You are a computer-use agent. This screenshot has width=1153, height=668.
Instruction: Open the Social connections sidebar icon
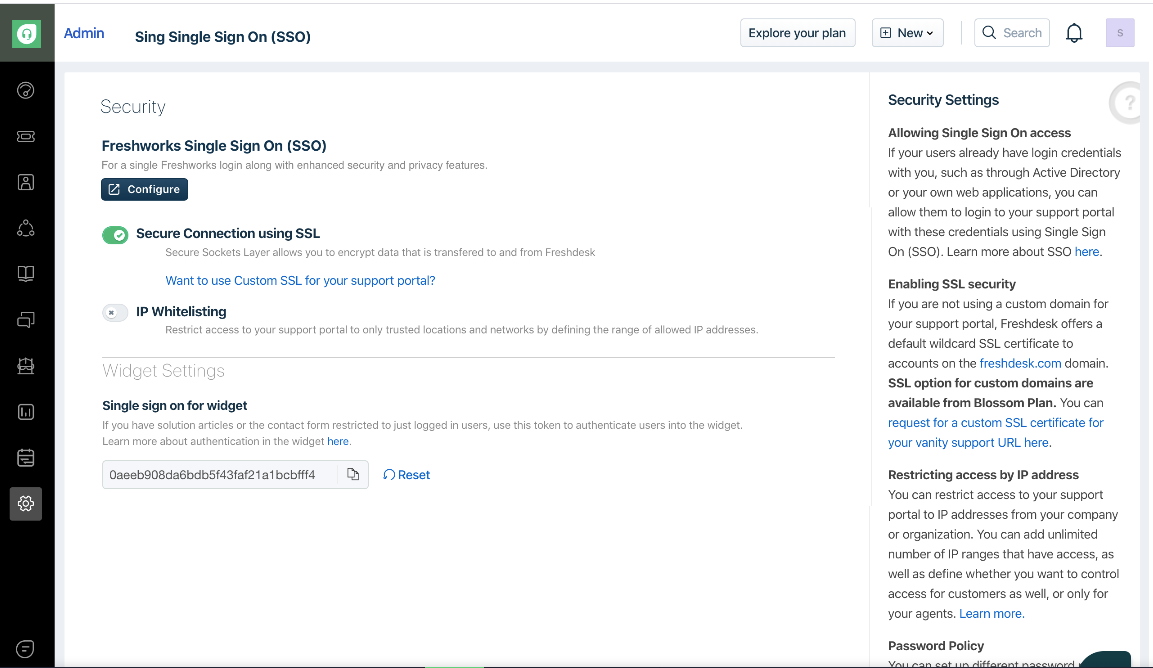26,228
